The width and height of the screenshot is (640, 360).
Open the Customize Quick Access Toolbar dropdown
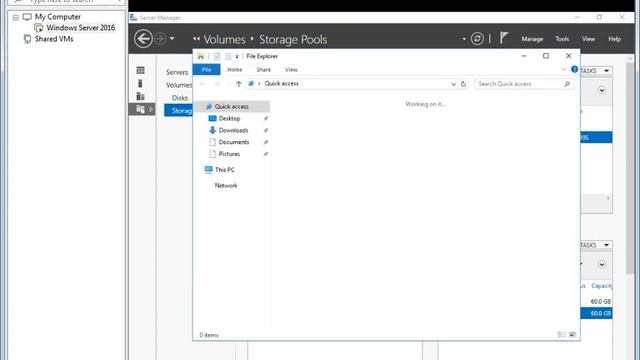[x=237, y=57]
